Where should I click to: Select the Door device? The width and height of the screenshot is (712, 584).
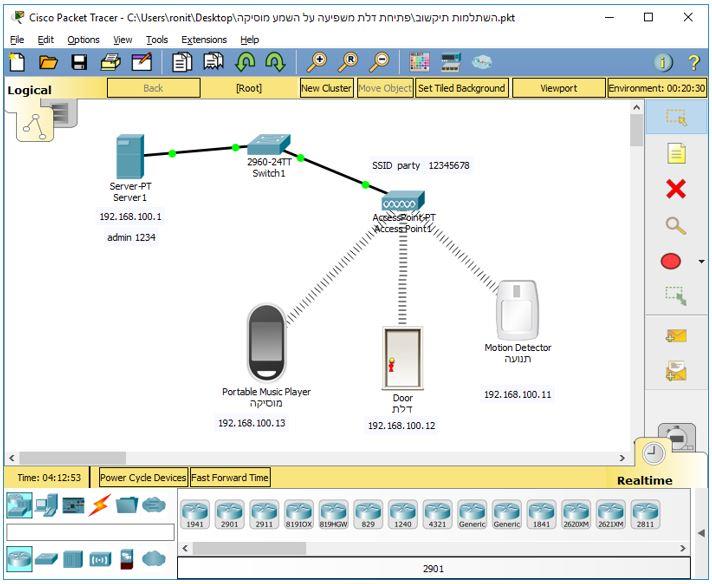tap(402, 358)
